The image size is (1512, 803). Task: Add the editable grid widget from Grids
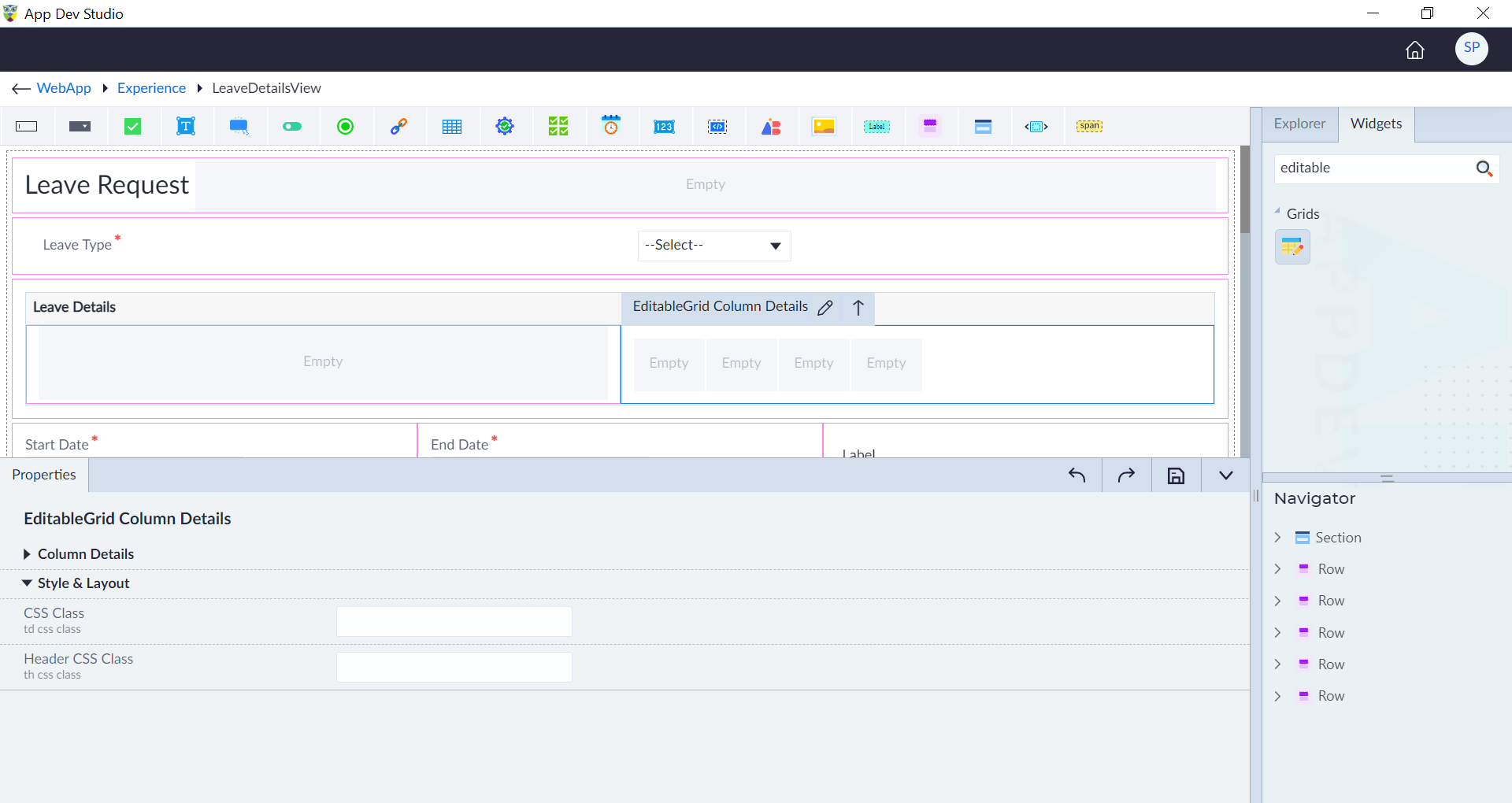point(1292,247)
